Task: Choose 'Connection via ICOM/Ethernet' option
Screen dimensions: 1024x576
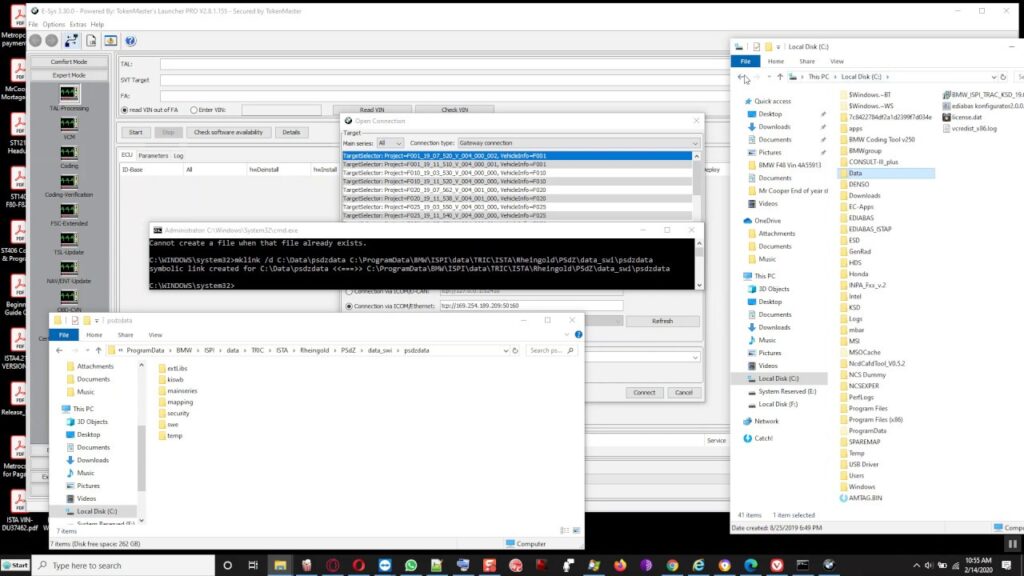Action: point(348,304)
